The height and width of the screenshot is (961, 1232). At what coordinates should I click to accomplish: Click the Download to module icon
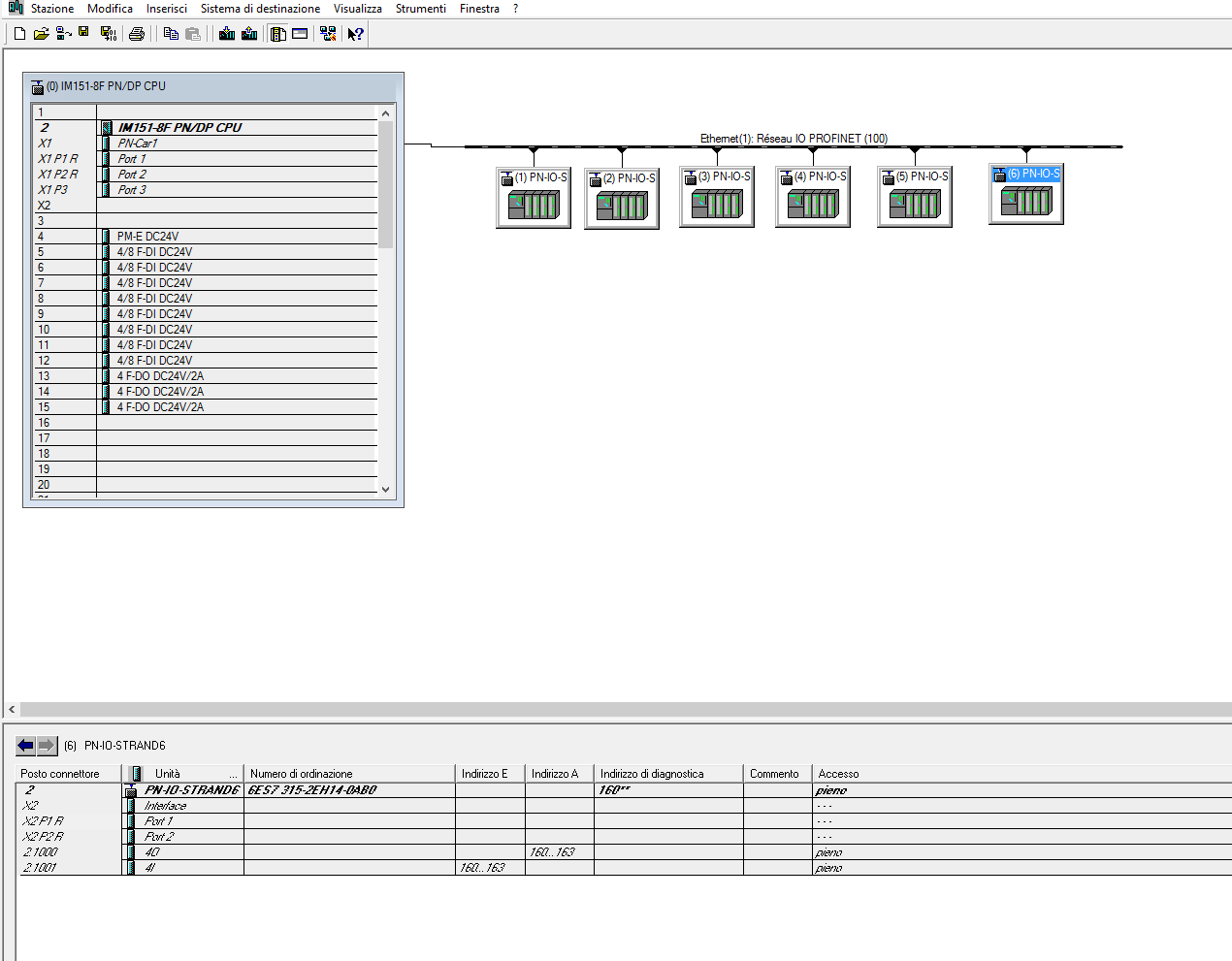tap(227, 34)
